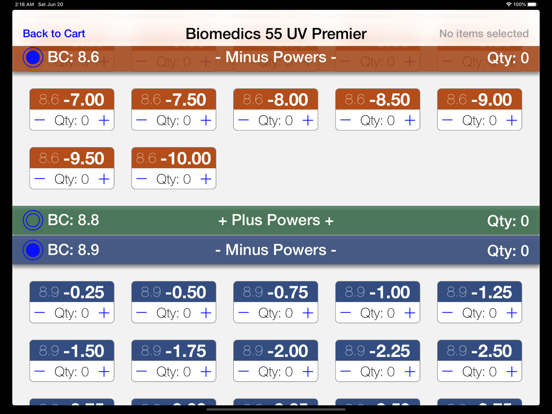
Task: Increase quantity for 8.6 -7.00
Action: tap(104, 120)
